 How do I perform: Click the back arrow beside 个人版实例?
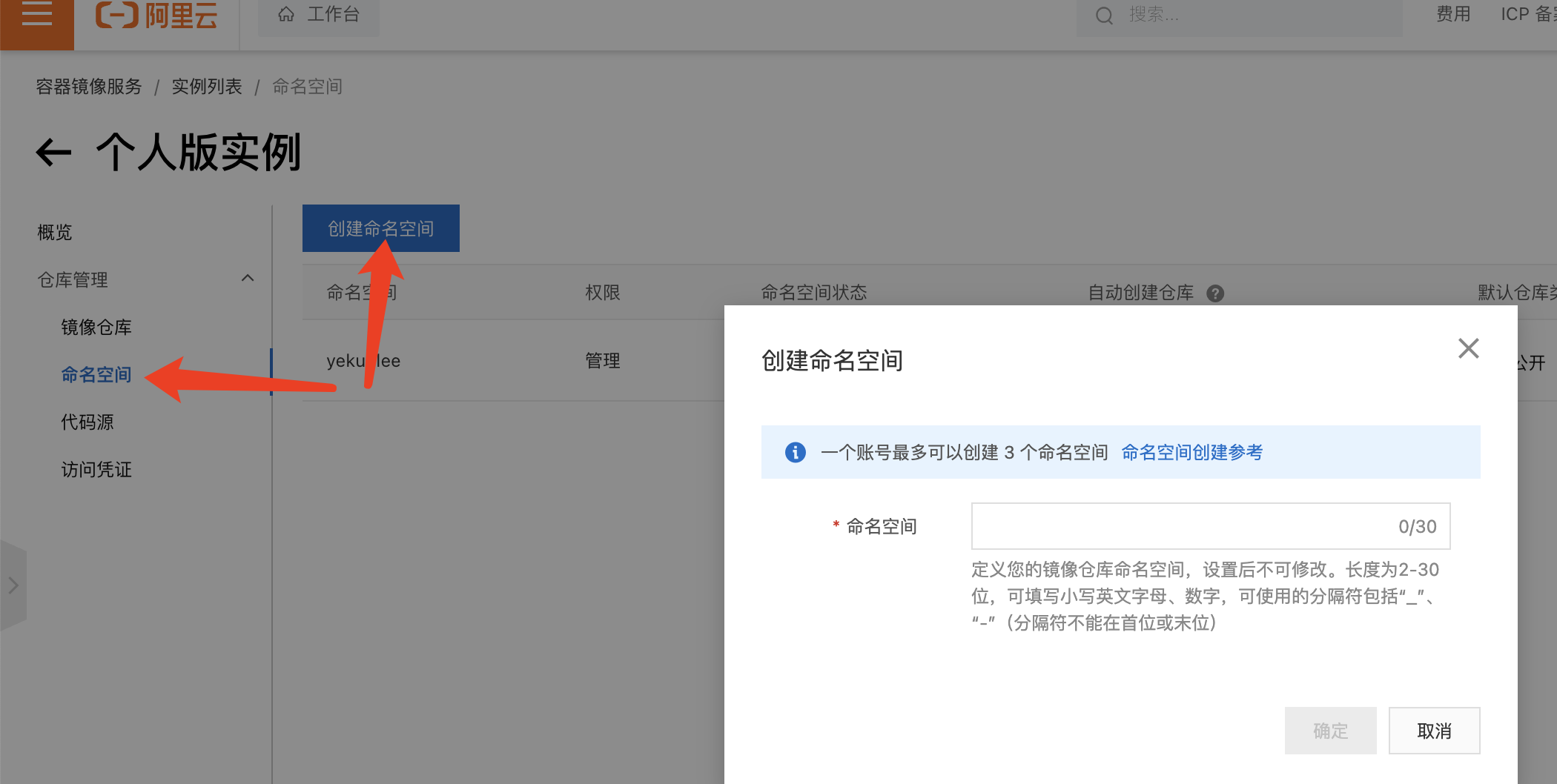tap(54, 153)
